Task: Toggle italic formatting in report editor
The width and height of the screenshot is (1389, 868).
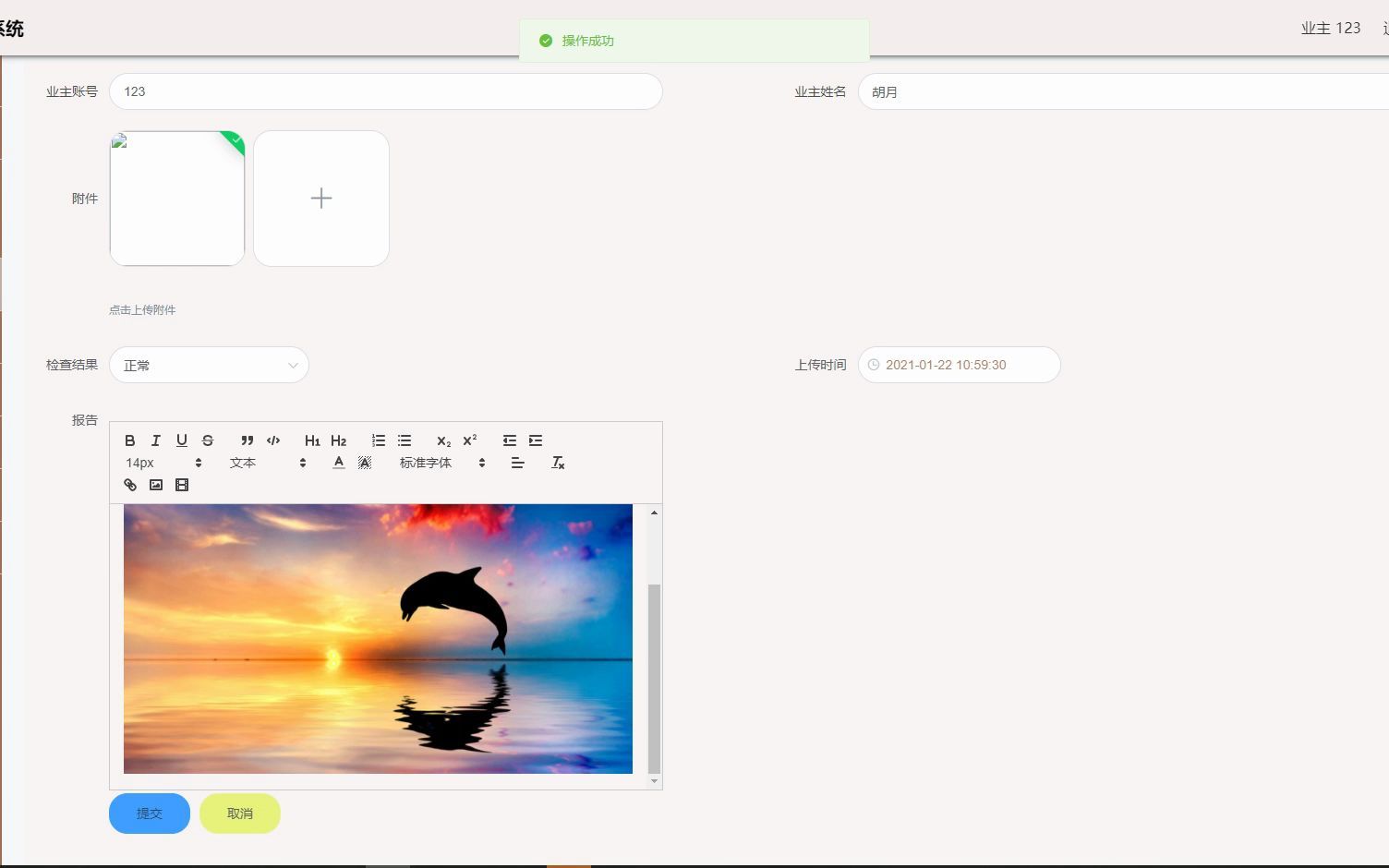Action: [156, 440]
